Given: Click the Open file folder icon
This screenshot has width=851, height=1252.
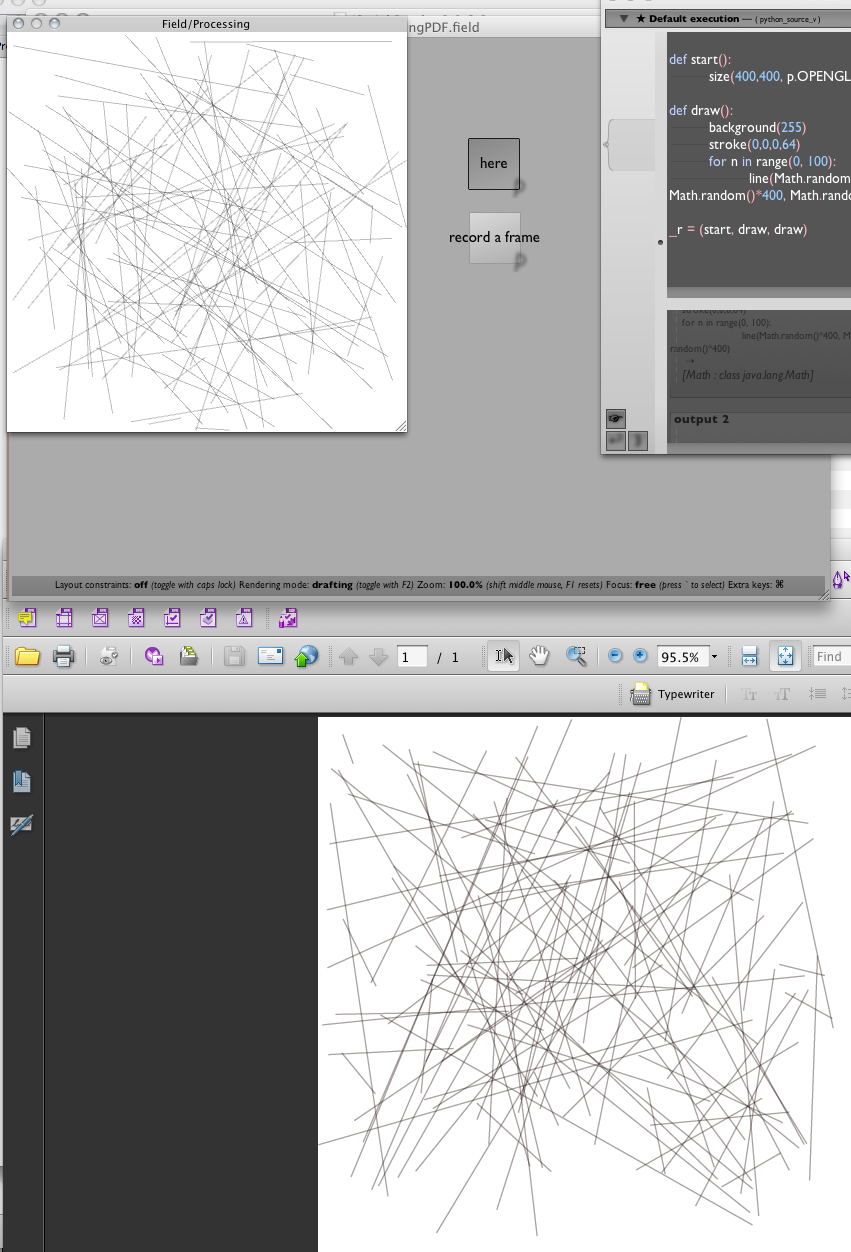Looking at the screenshot, I should (27, 657).
